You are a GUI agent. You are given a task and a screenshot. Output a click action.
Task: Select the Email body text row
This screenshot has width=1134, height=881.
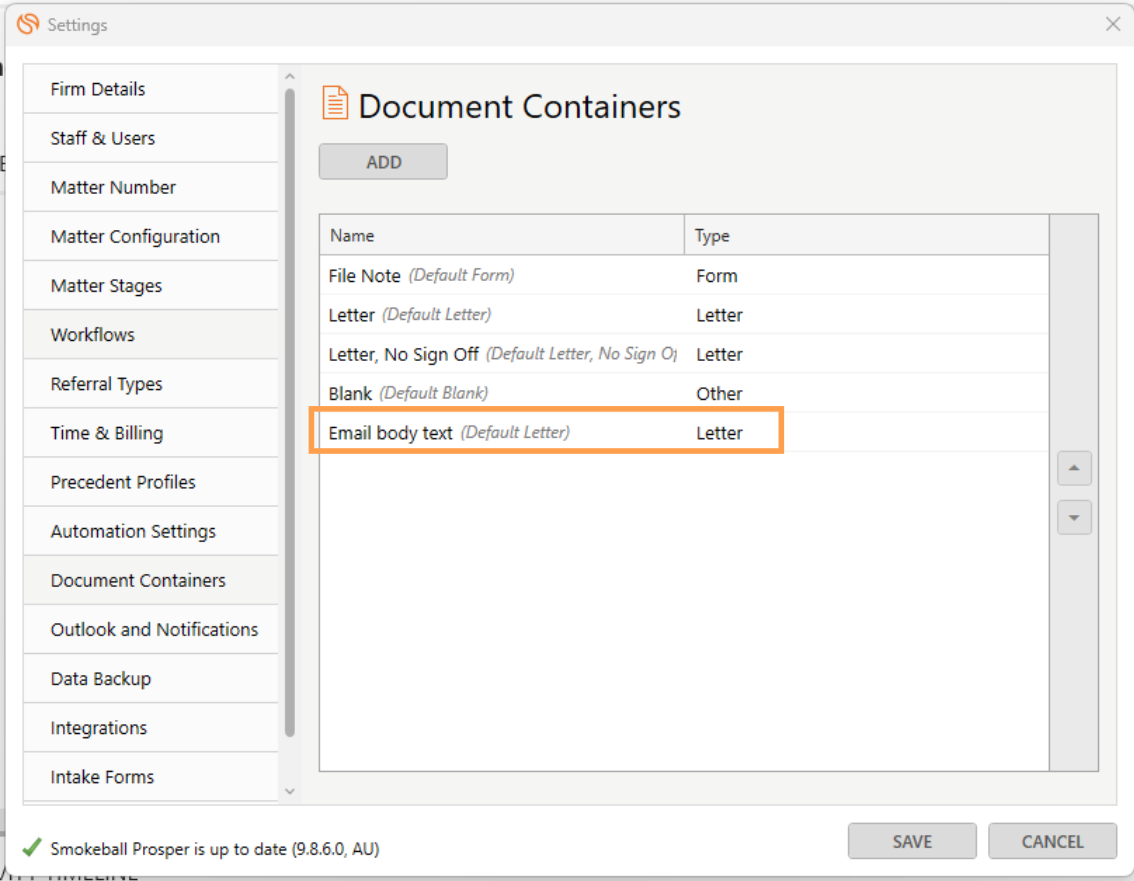(684, 433)
